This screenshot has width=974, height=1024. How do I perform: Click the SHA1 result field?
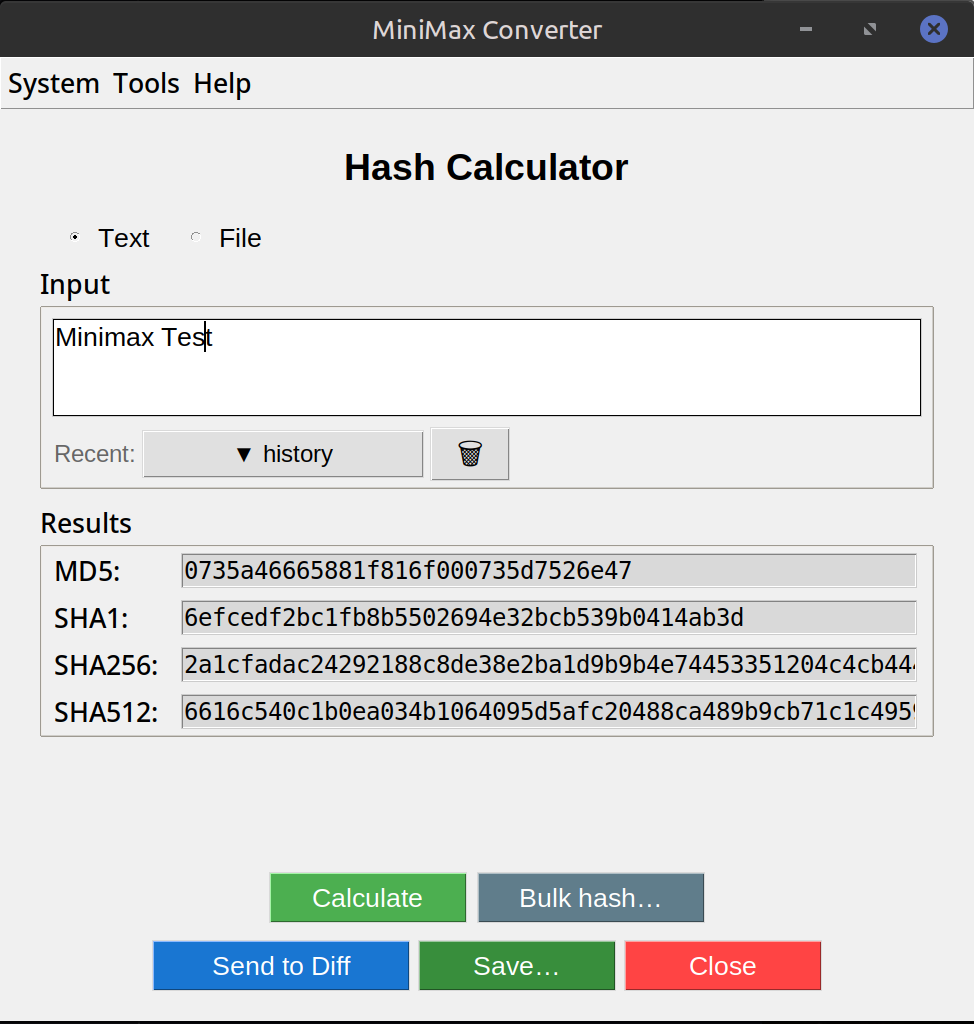[x=549, y=618]
